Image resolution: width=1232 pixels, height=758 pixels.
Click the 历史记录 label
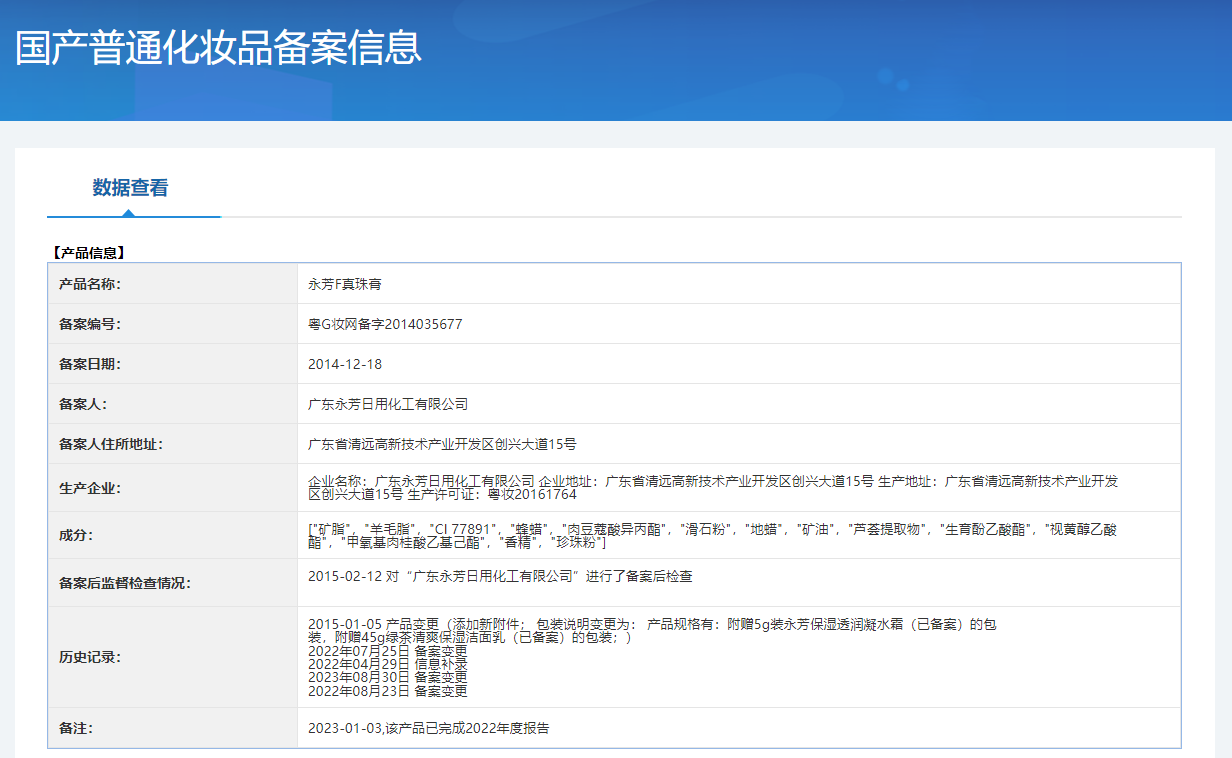click(x=90, y=657)
